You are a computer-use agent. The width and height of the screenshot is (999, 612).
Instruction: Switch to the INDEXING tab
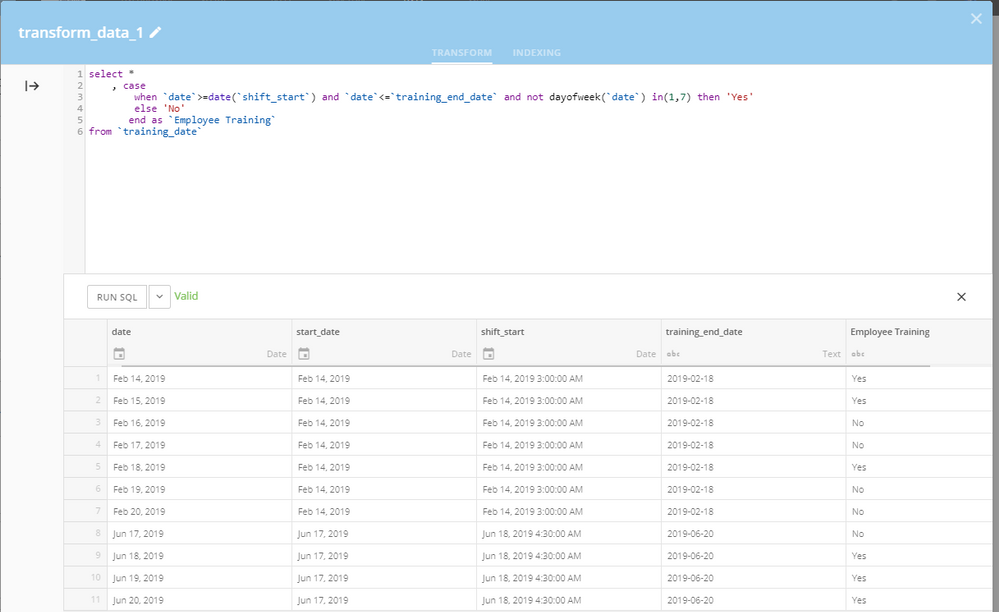coord(536,53)
